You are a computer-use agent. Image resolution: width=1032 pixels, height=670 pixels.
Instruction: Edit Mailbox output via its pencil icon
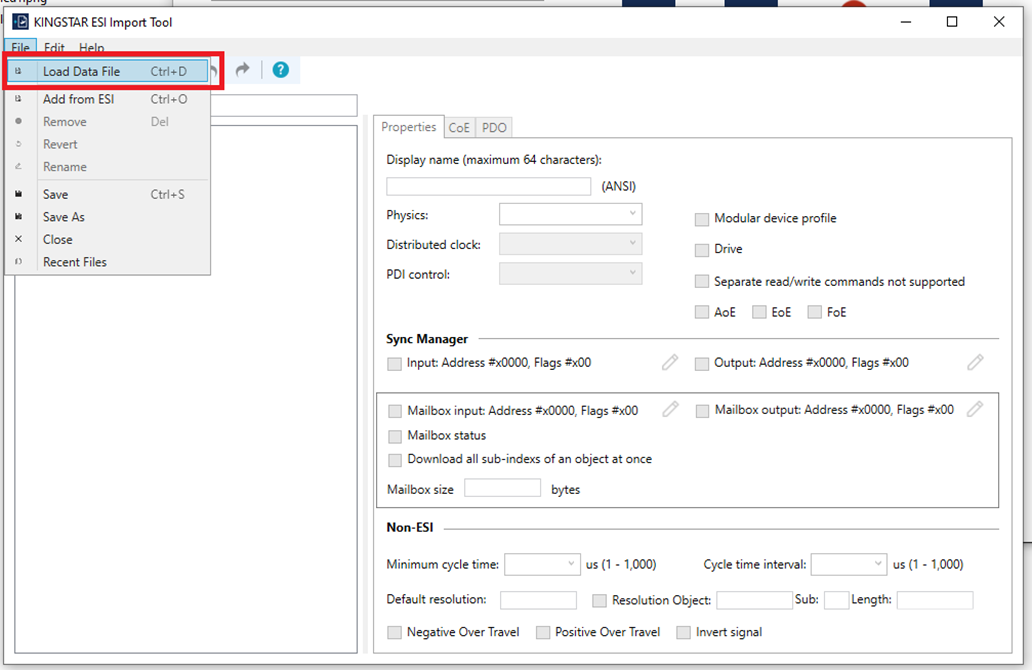(975, 410)
